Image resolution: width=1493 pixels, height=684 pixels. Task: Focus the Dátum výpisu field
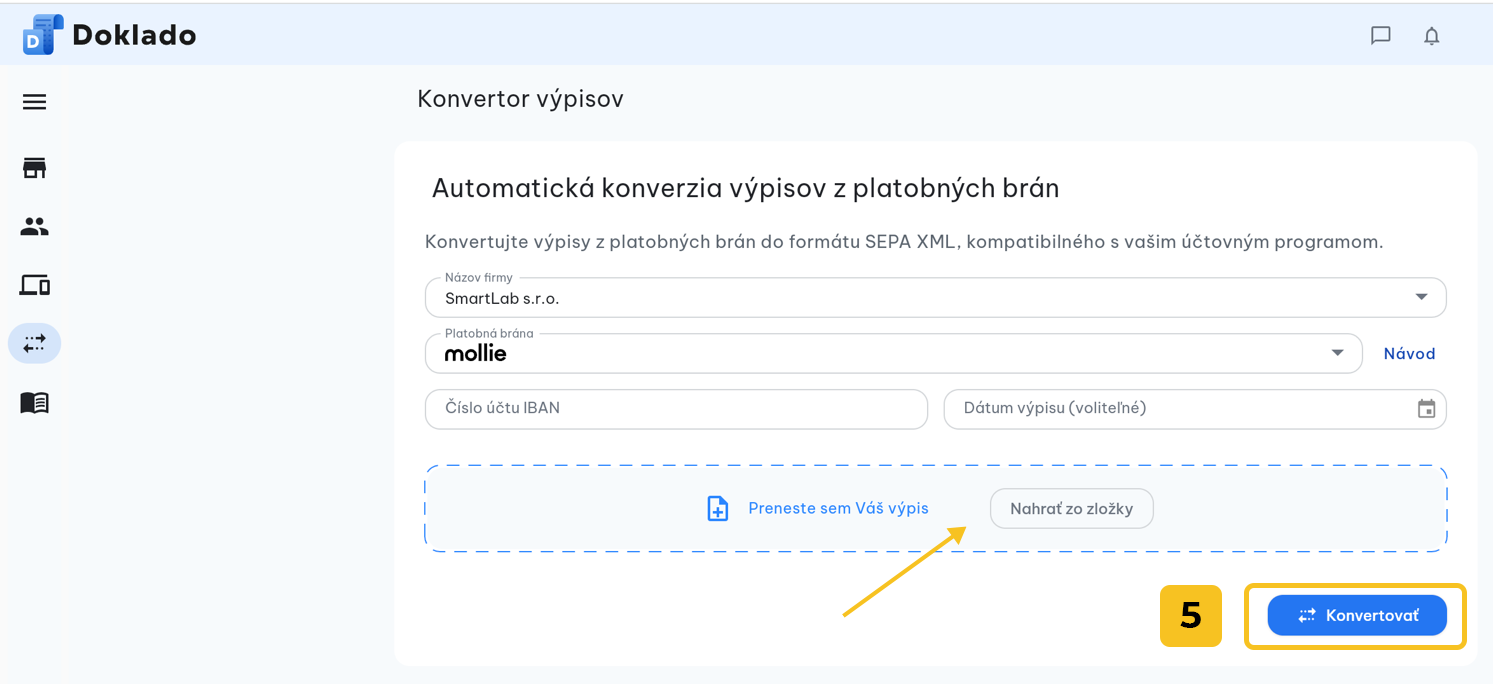pyautogui.click(x=1195, y=409)
